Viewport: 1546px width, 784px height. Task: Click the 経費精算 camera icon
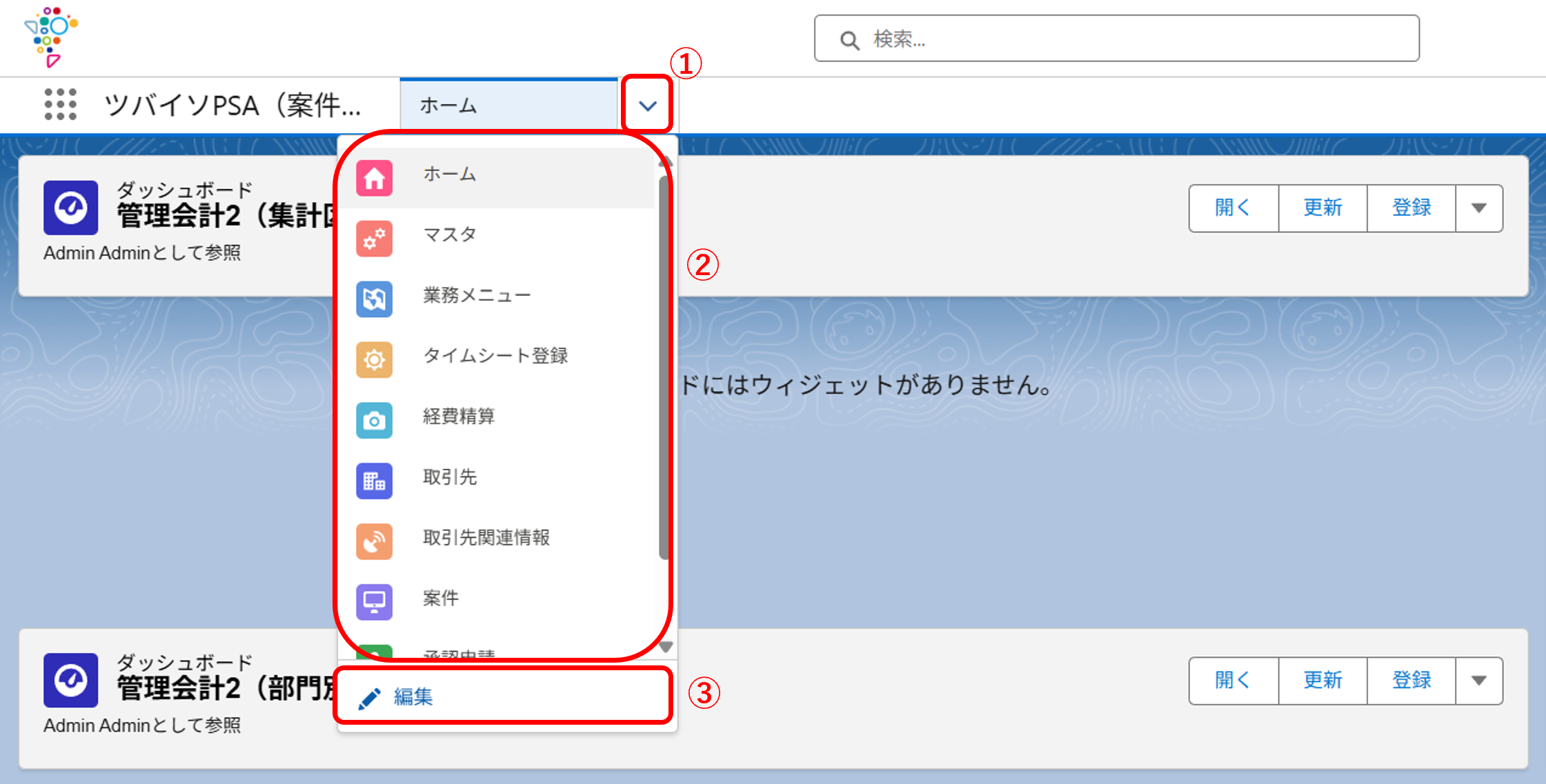point(375,421)
